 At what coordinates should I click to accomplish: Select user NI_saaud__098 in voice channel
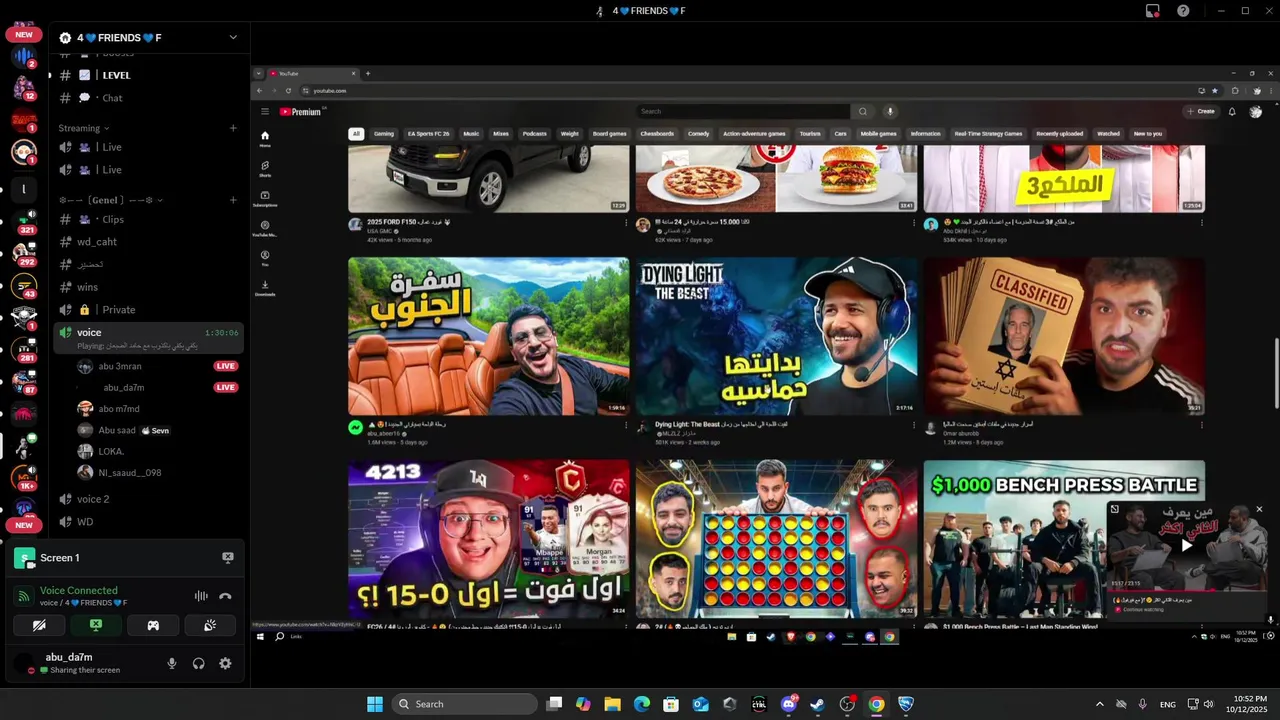click(x=158, y=472)
